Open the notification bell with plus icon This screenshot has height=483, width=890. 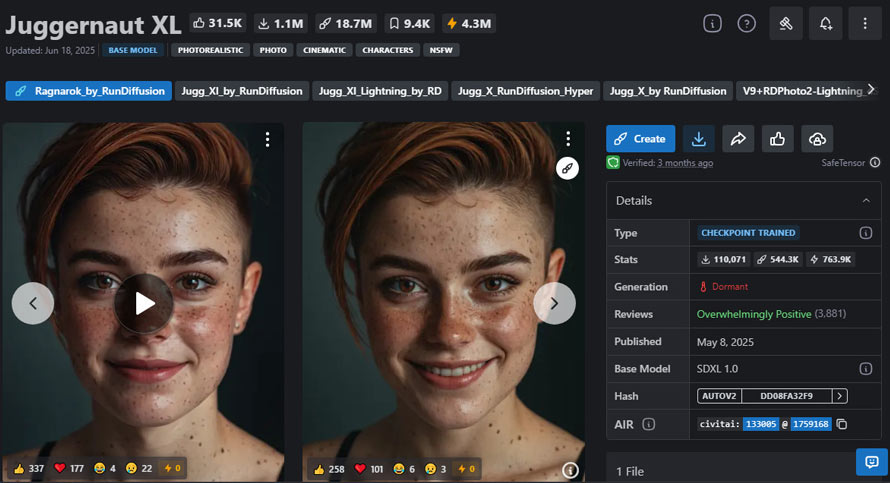(825, 23)
